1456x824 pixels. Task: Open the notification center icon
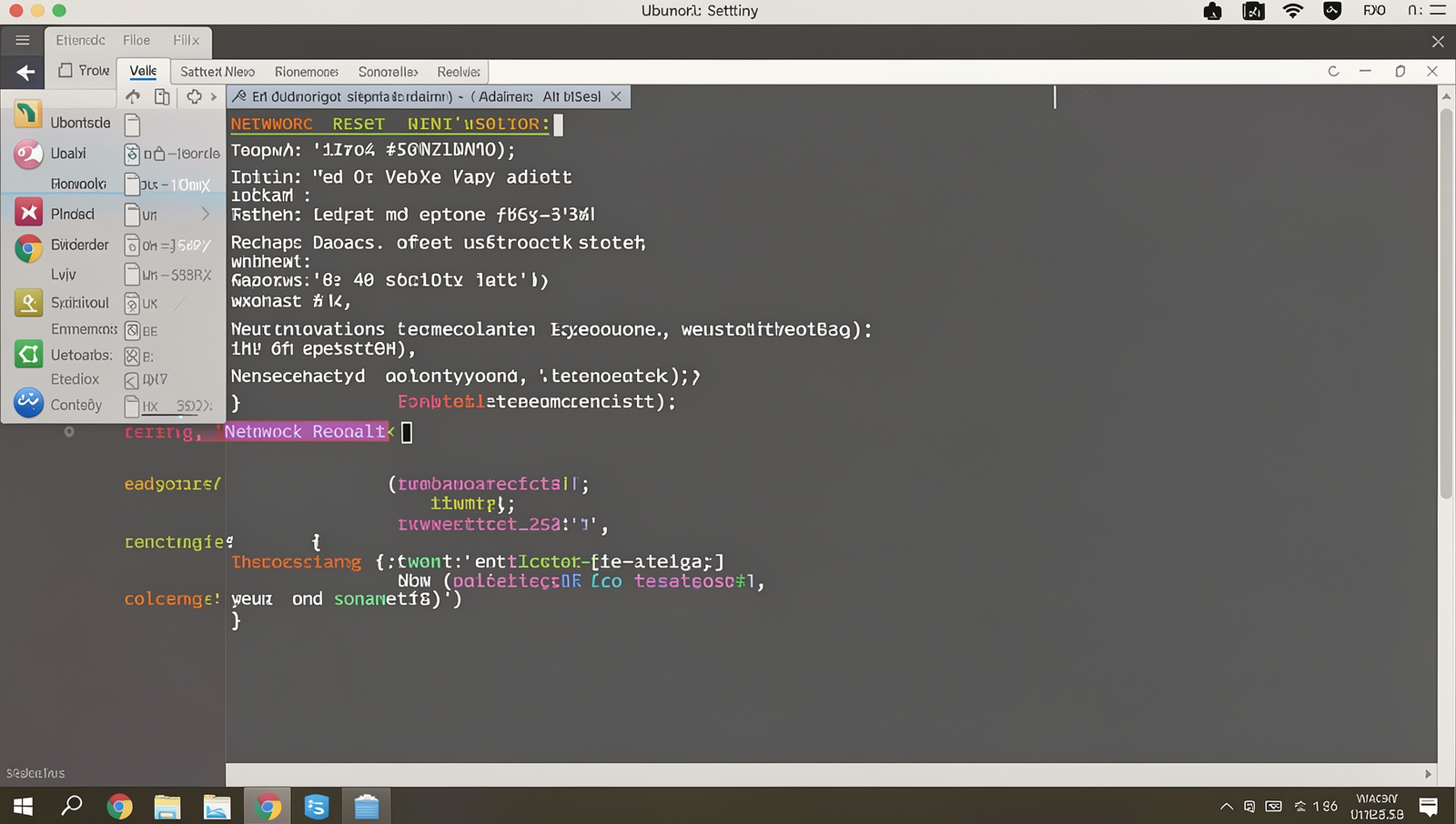1428,806
